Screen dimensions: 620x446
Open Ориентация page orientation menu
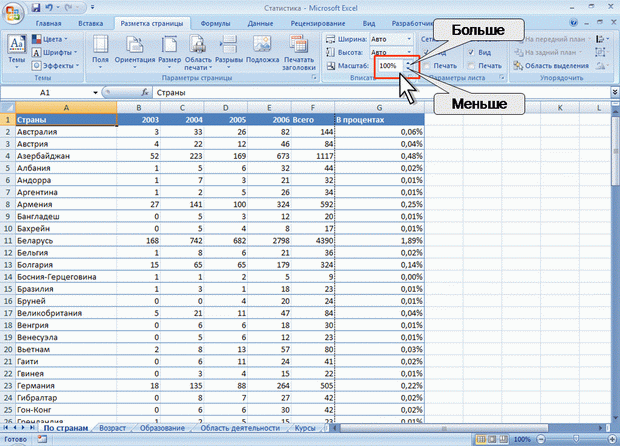135,52
